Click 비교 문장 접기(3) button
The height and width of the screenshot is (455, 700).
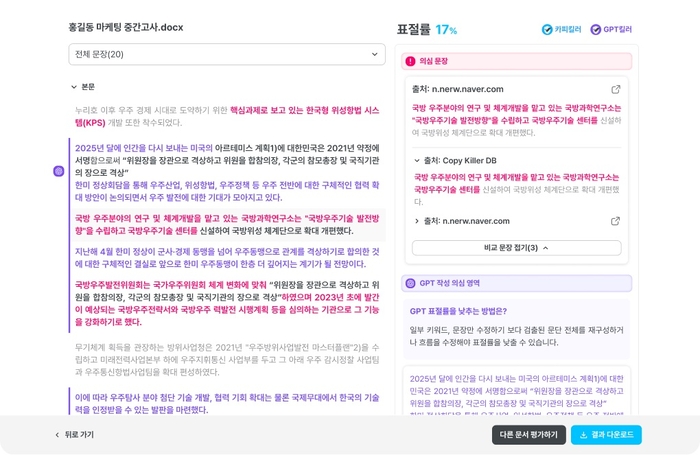(517, 248)
